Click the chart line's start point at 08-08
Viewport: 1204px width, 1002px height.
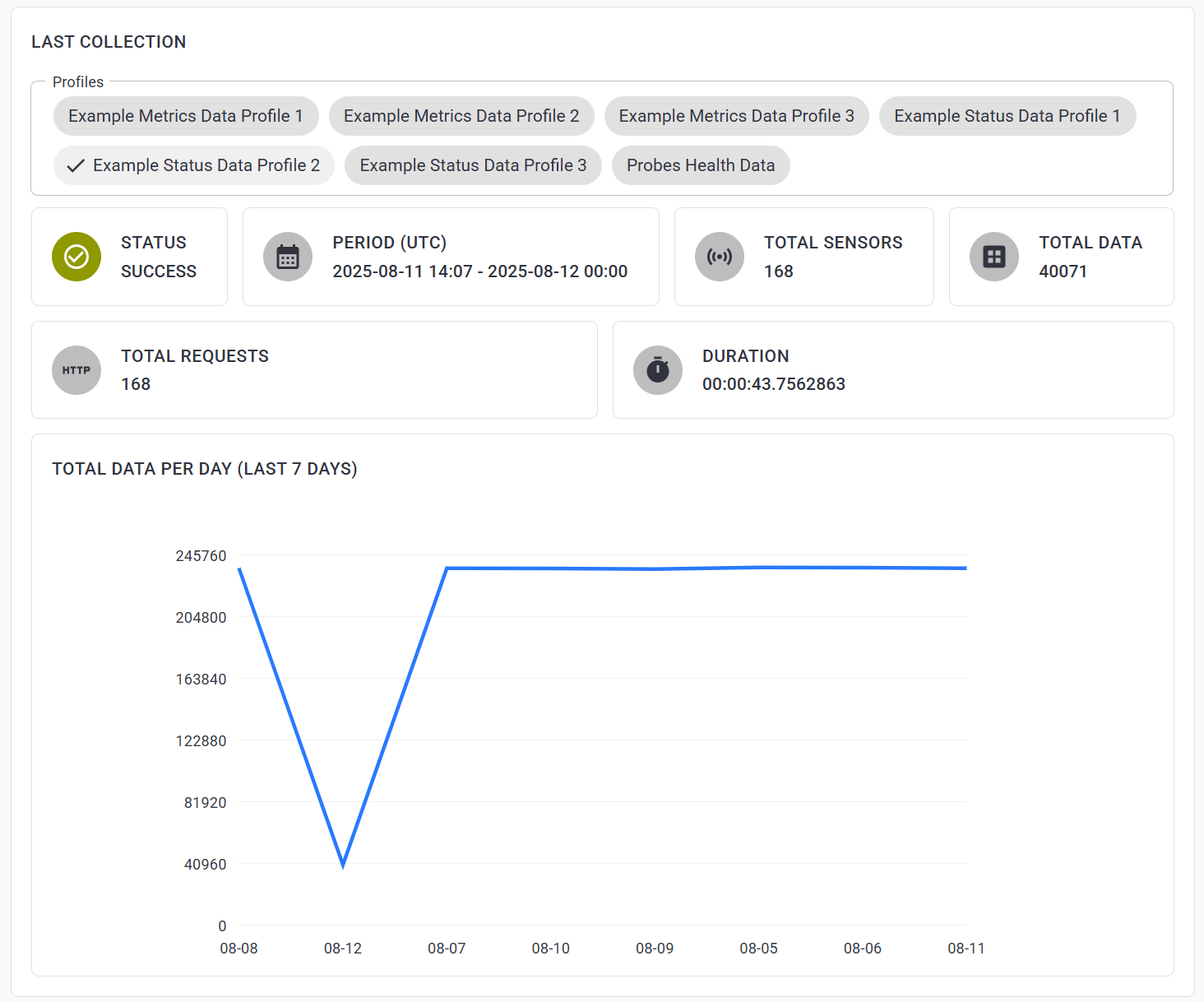(x=239, y=568)
